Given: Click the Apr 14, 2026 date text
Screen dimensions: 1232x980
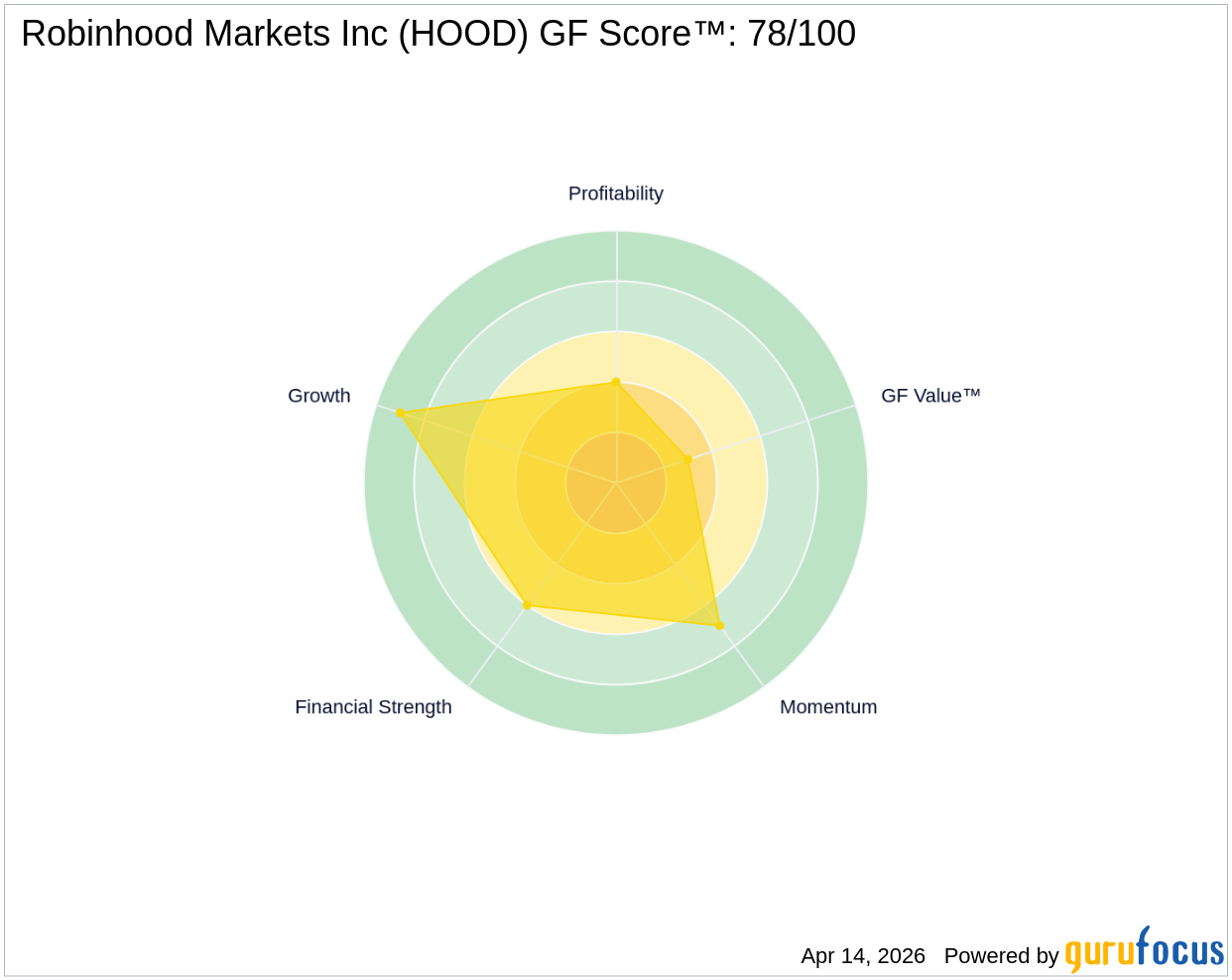Looking at the screenshot, I should pos(862,956).
